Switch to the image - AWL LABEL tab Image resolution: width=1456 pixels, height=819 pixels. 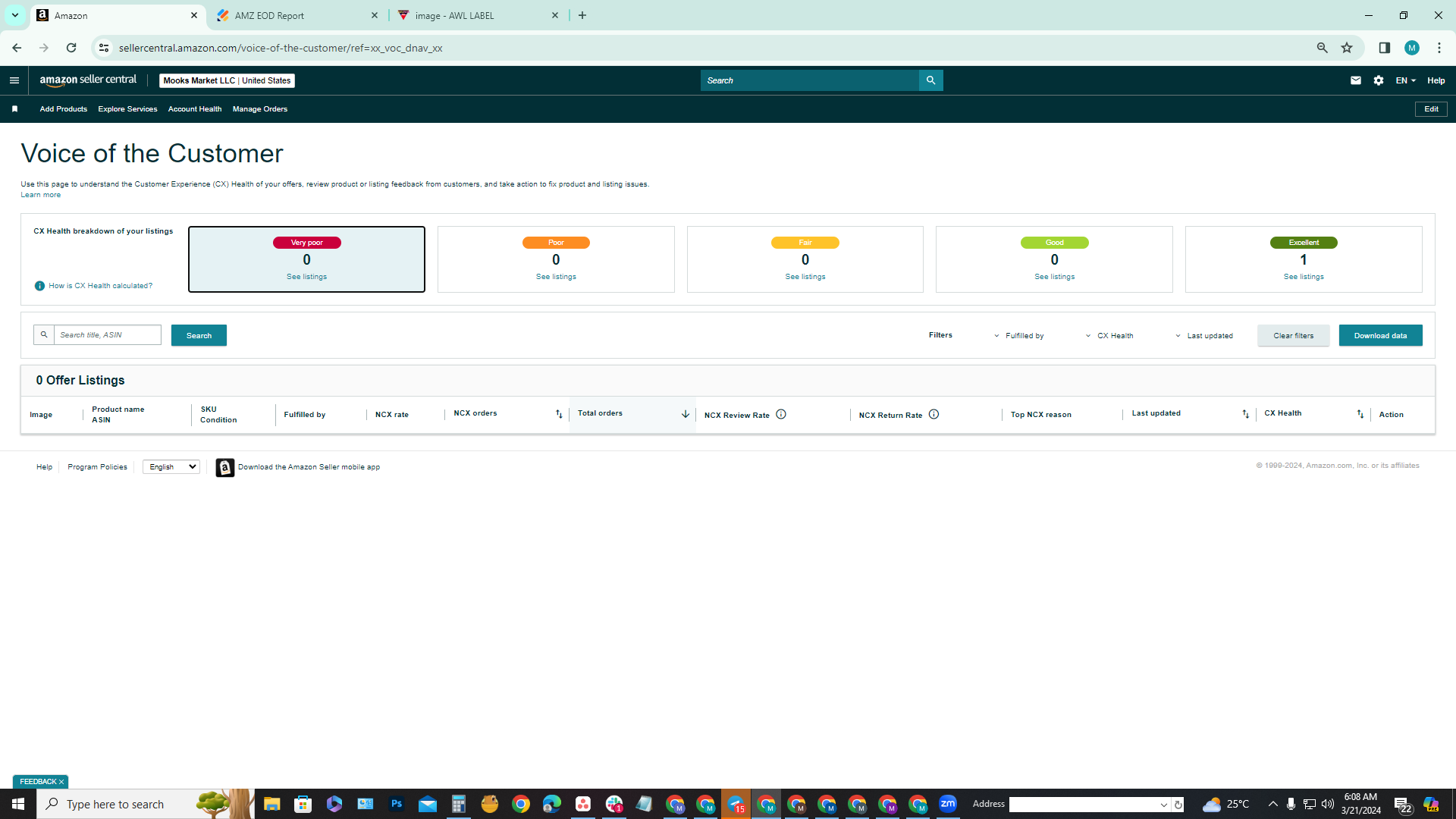[x=478, y=15]
